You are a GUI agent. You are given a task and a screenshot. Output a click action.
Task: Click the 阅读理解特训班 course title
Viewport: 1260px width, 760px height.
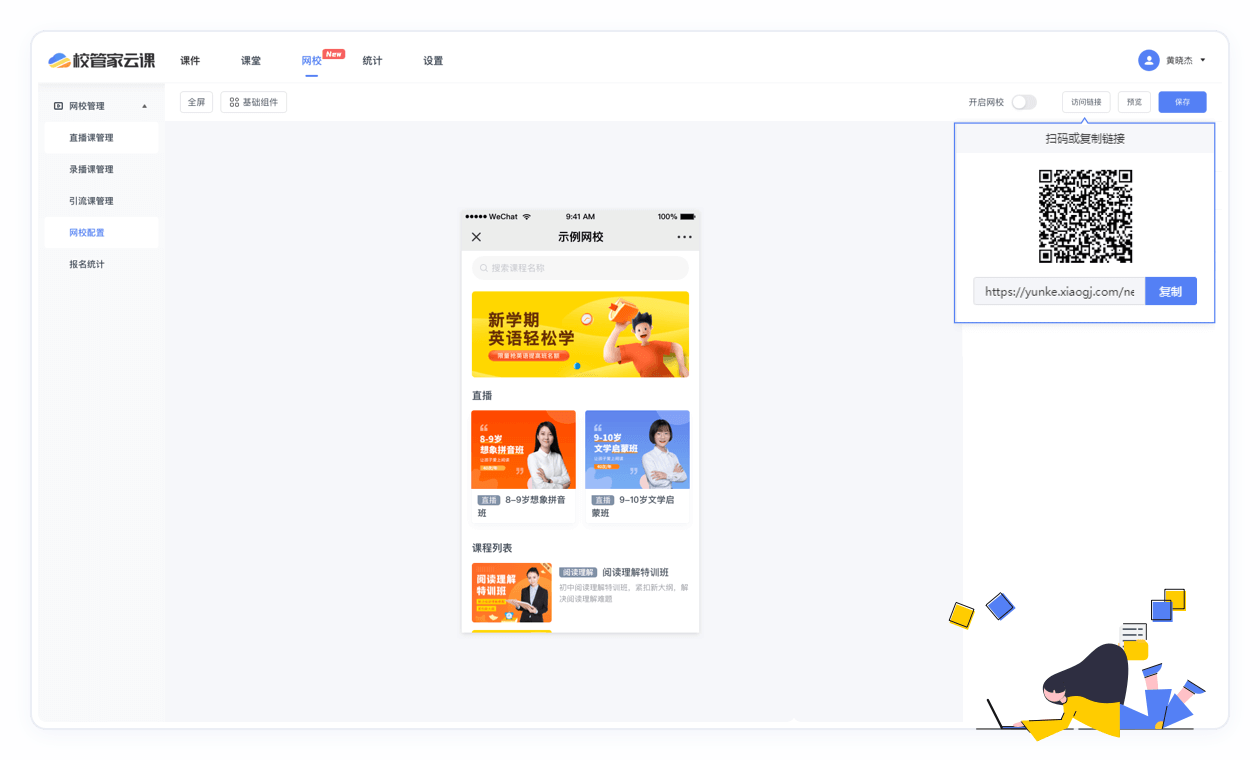click(635, 572)
